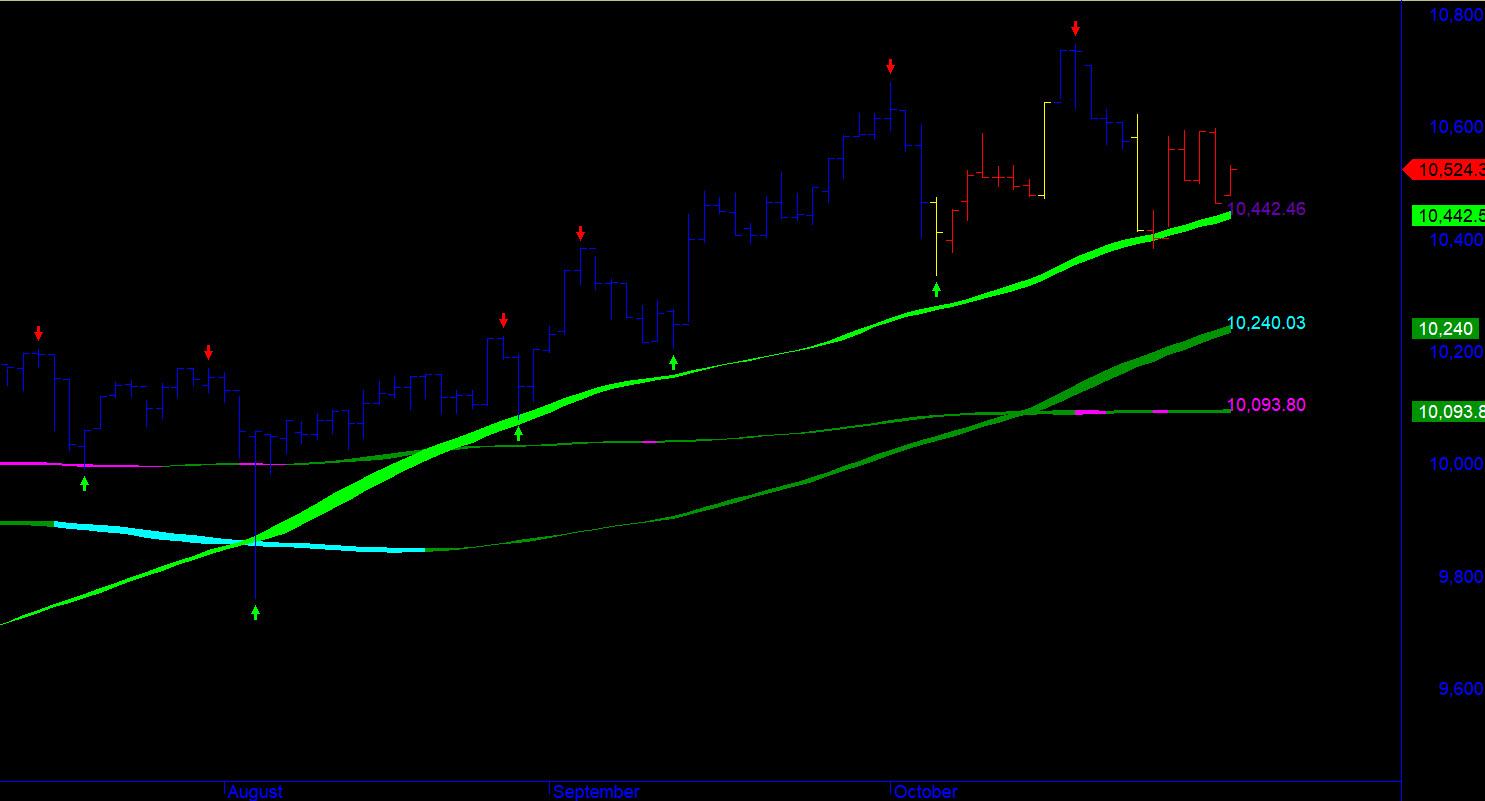Click the cyan segment of the moving average
Screen dimensions: 1485x801
(240, 539)
